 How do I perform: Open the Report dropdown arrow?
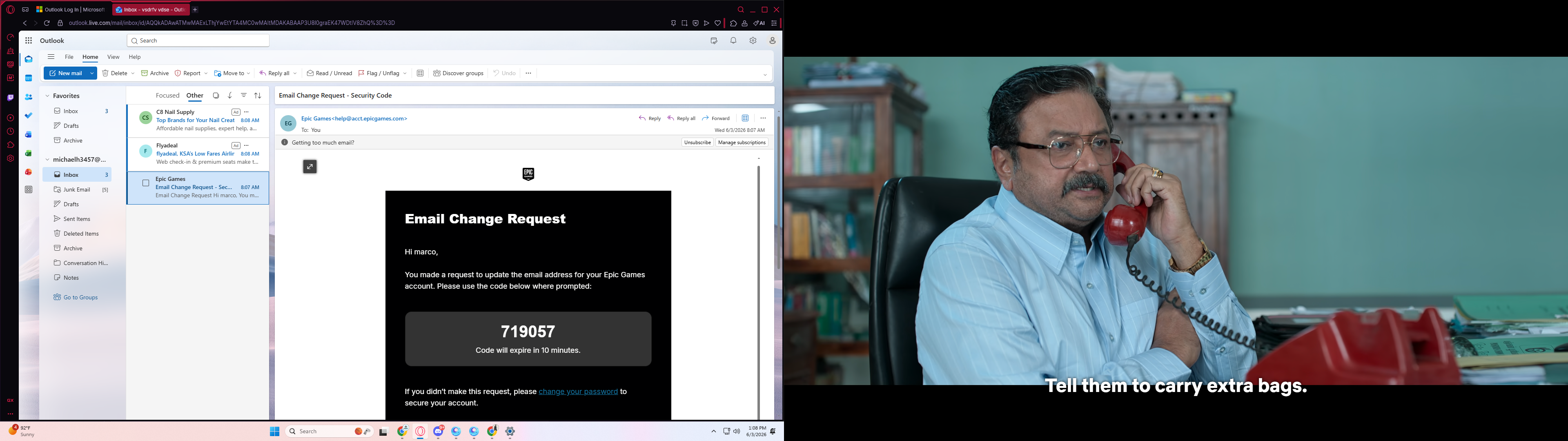click(x=206, y=73)
